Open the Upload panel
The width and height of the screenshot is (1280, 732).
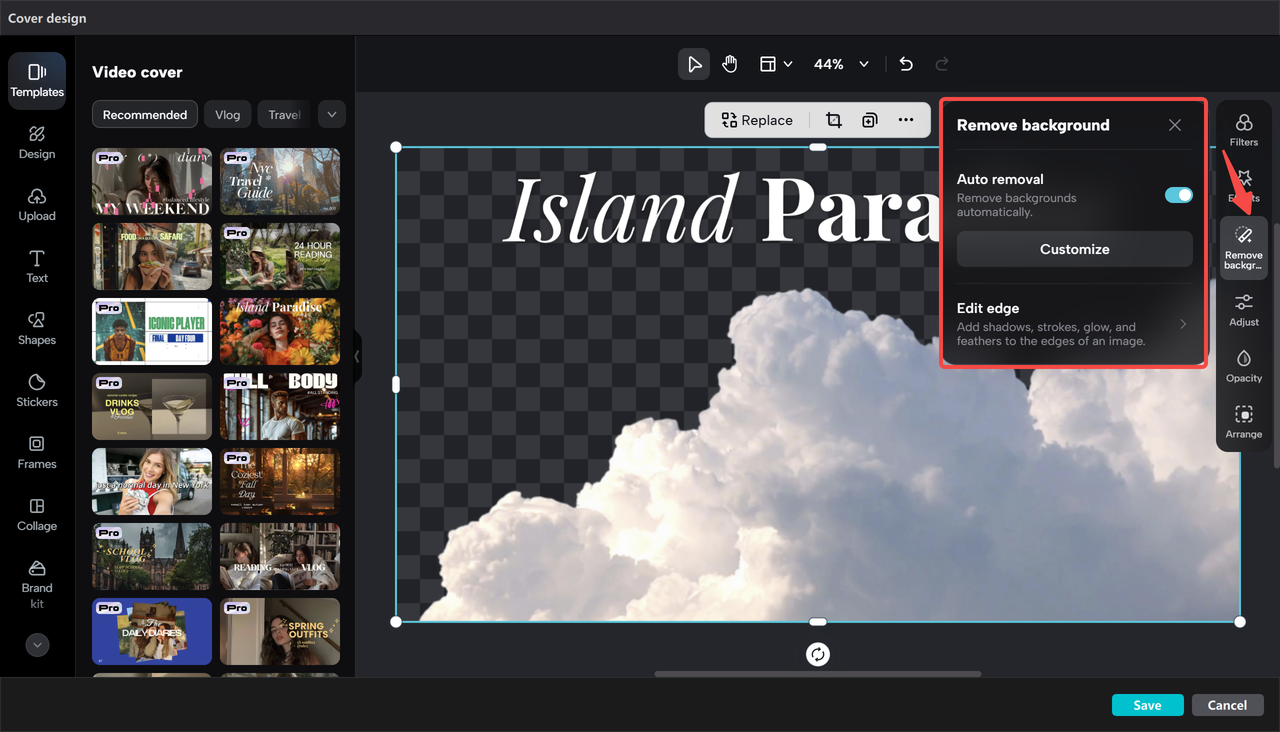click(x=37, y=203)
